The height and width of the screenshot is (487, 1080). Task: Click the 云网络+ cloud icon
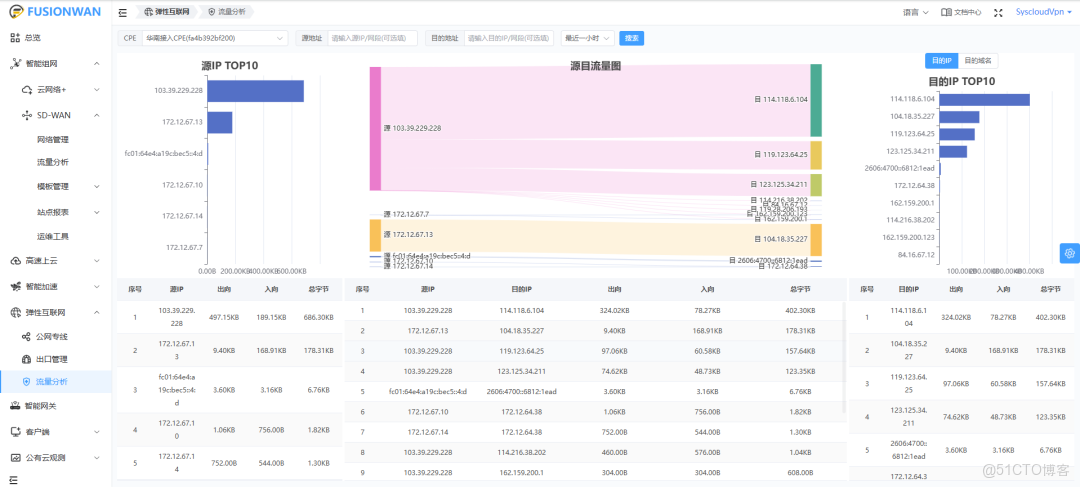point(28,90)
